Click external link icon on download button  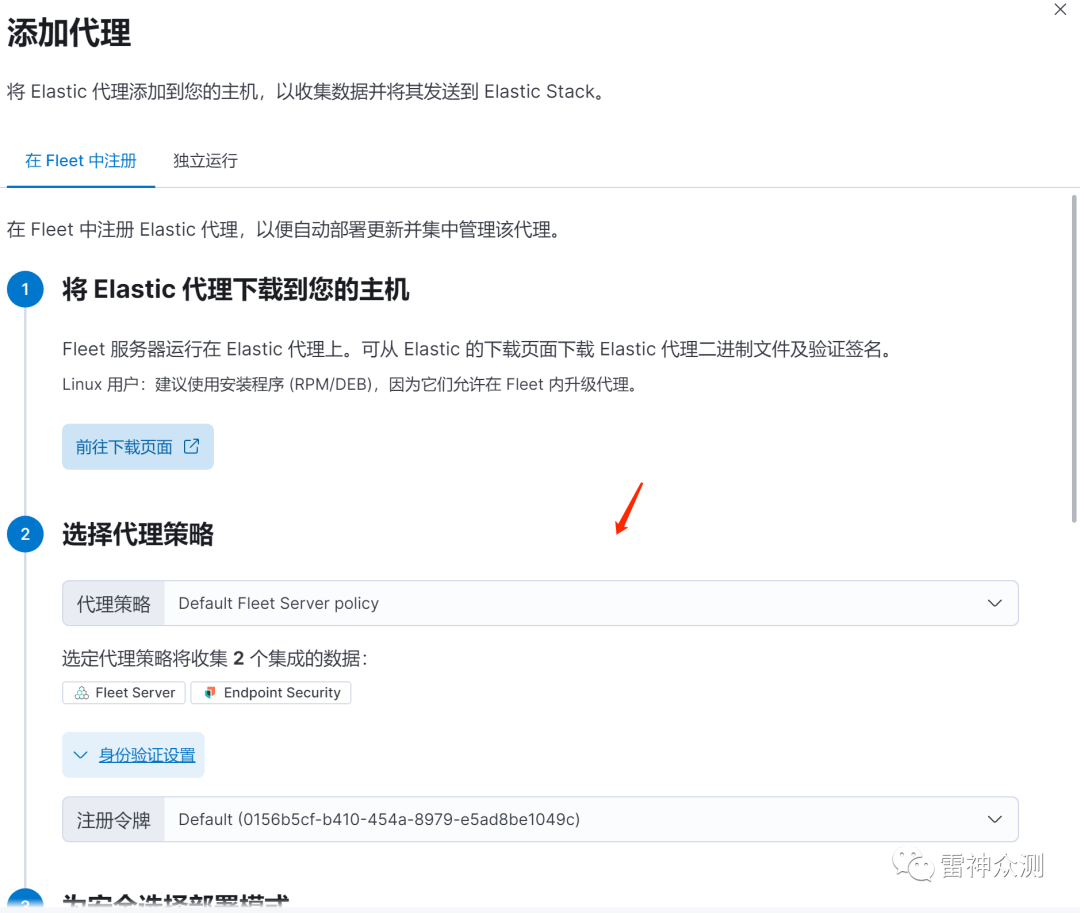point(191,446)
